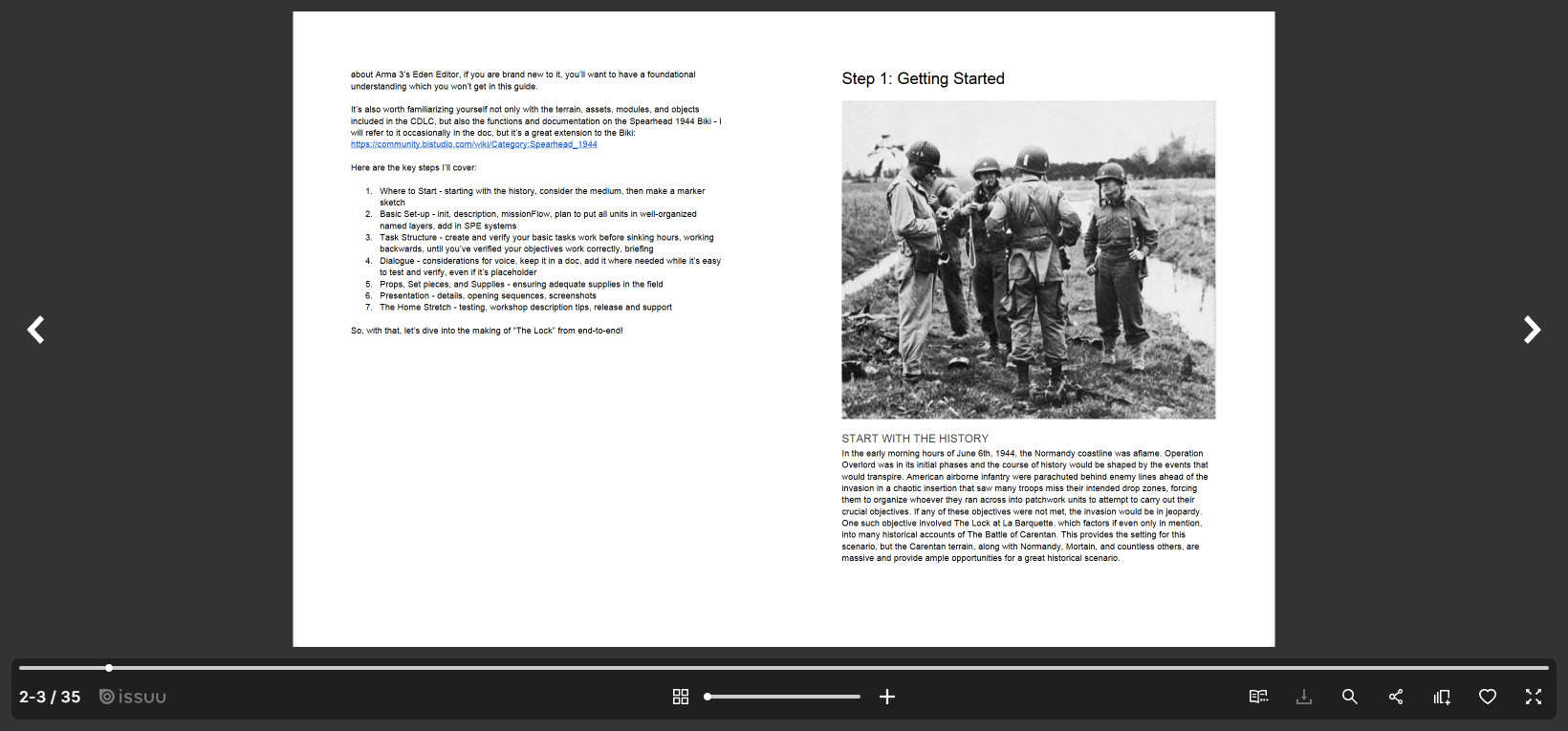
Task: Like the publication with the heart icon
Action: click(1488, 697)
